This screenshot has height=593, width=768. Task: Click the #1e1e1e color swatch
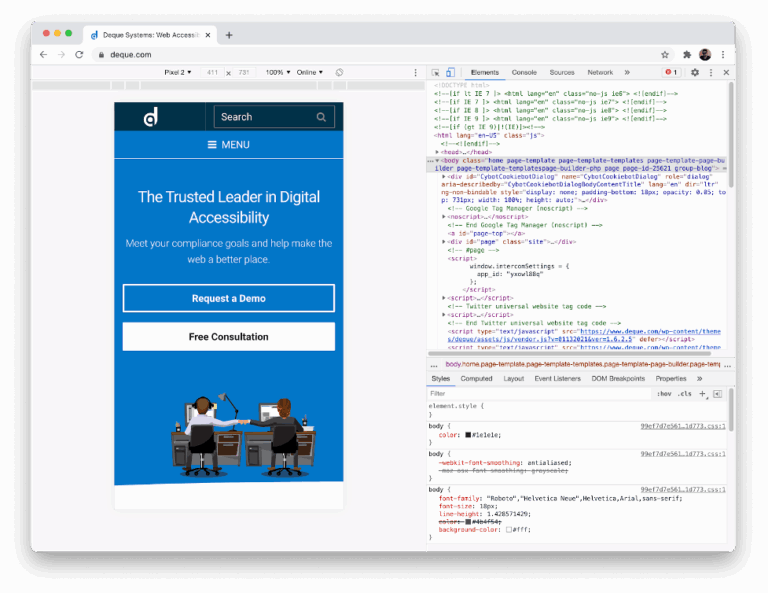(468, 435)
